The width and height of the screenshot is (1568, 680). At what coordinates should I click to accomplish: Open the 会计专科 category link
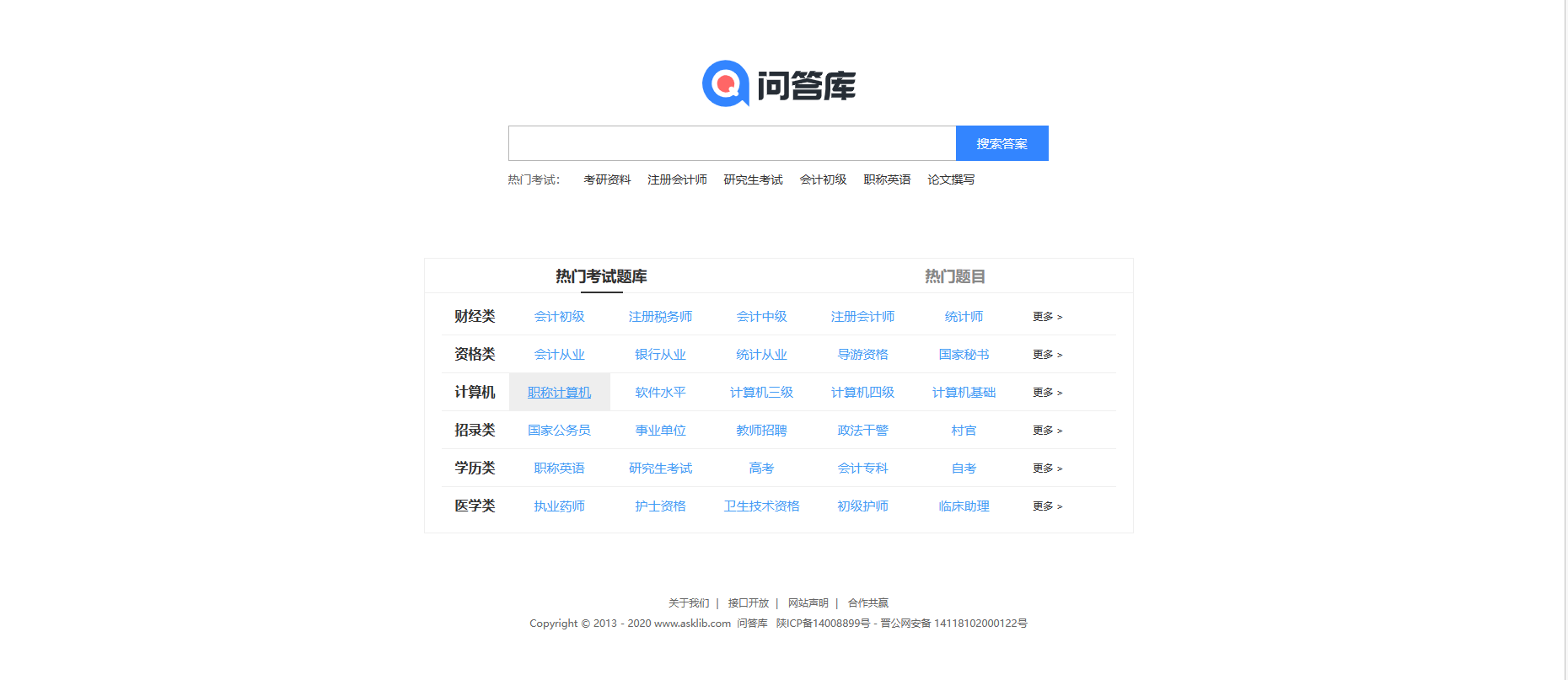(862, 469)
